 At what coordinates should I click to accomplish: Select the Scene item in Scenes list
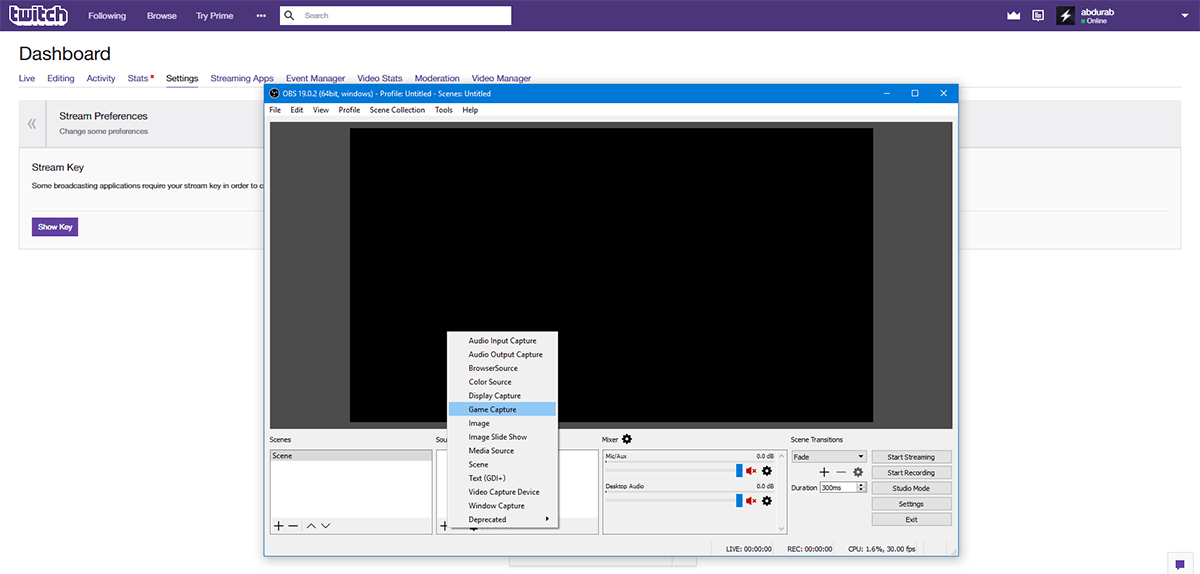[349, 455]
